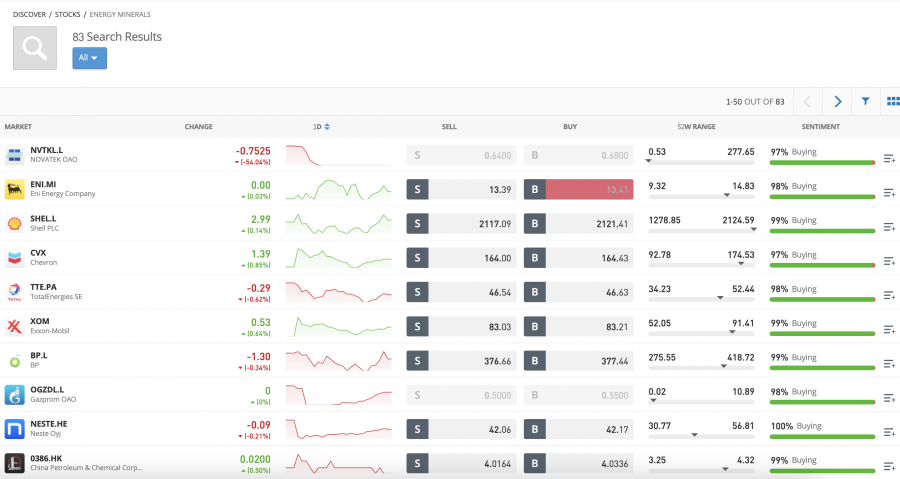The height and width of the screenshot is (479, 900).
Task: Go to next results page arrow
Action: [837, 101]
